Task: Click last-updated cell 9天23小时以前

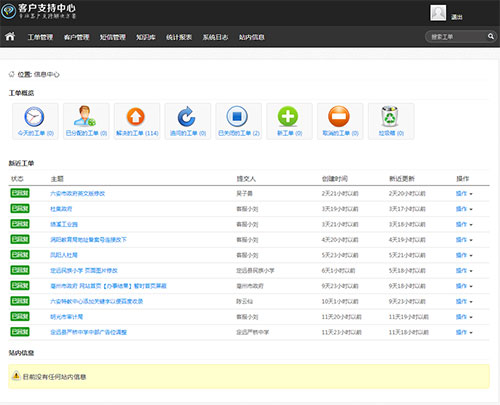Action: pos(407,301)
